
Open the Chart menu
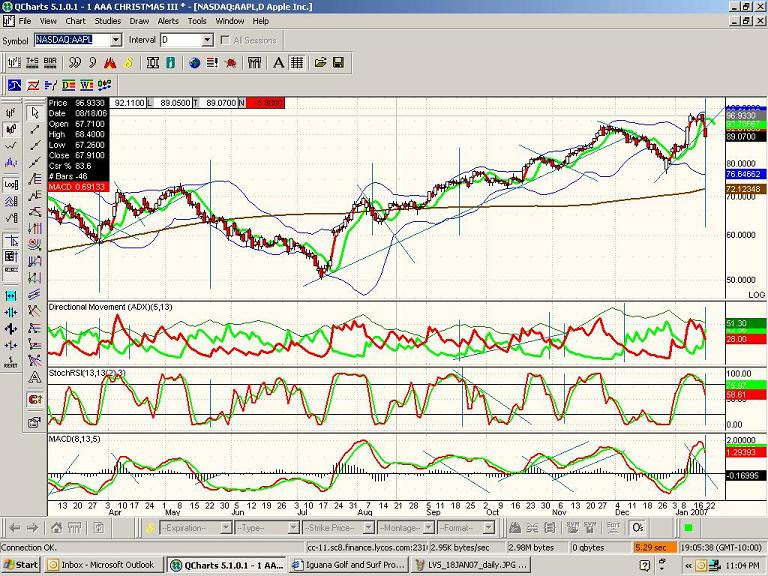coord(75,21)
